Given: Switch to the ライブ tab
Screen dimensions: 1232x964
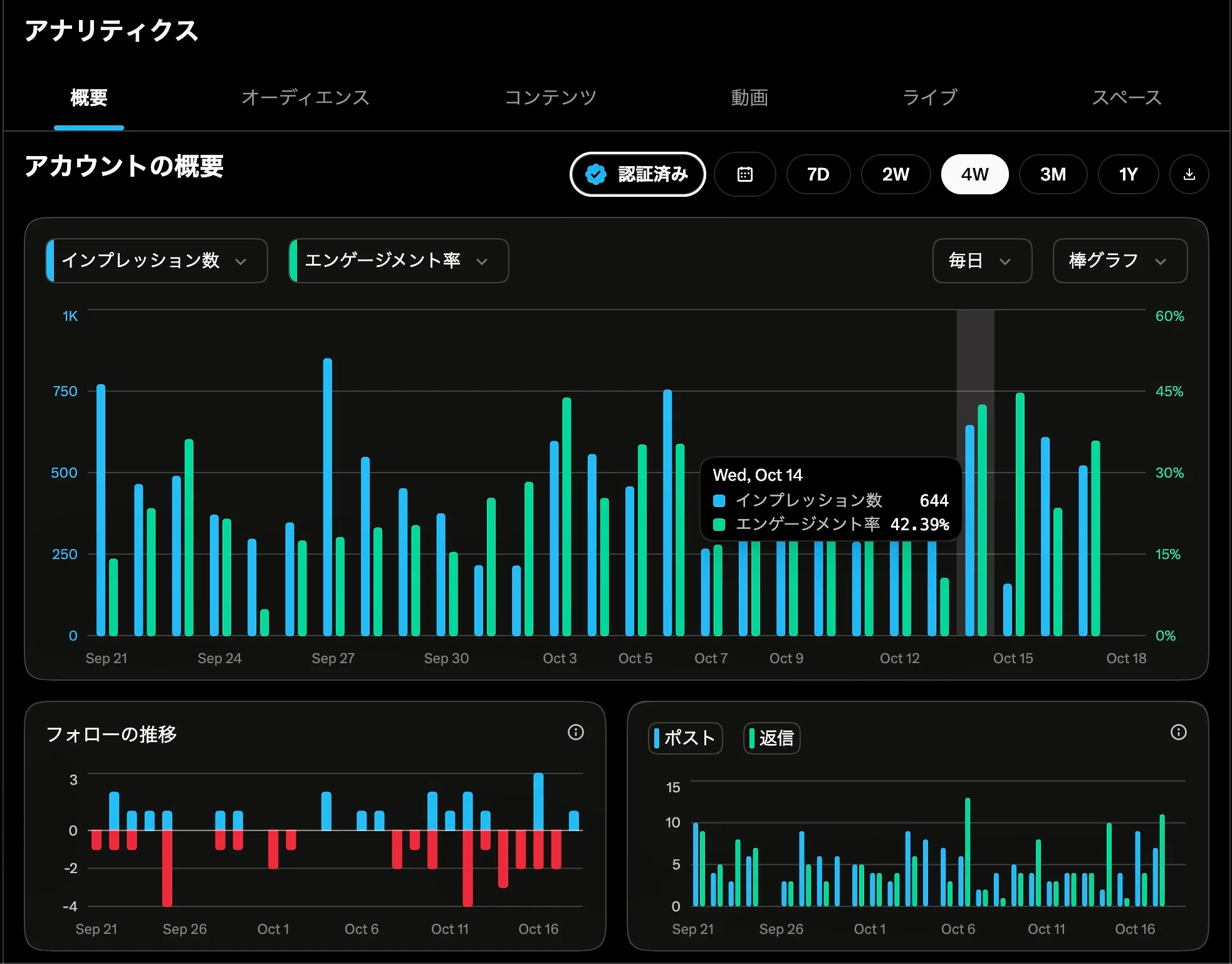Looking at the screenshot, I should point(930,98).
